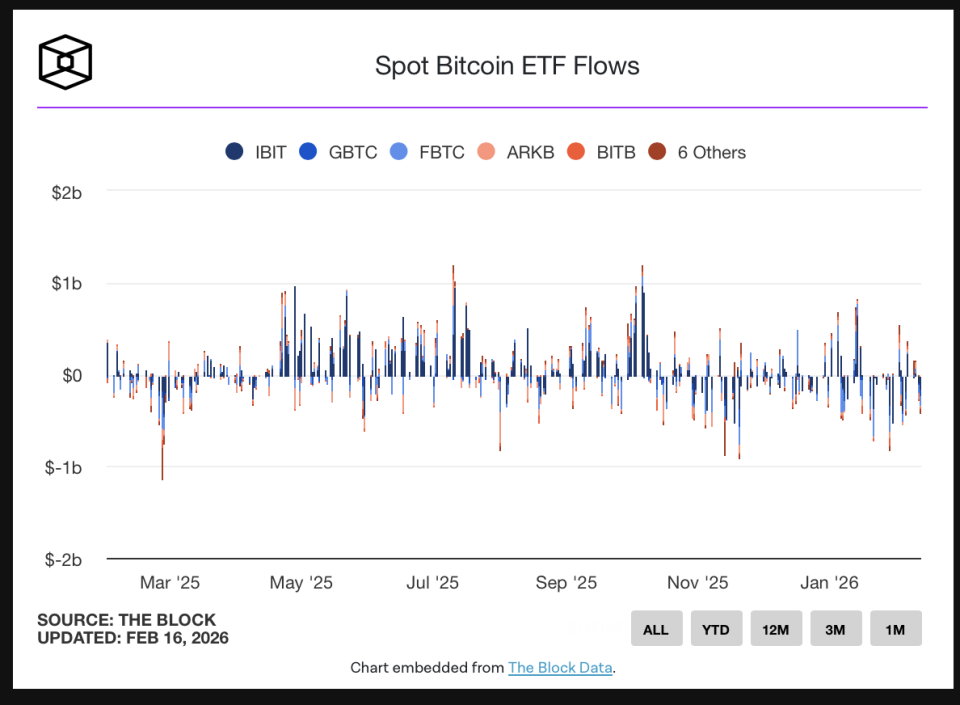
Task: Open The Block Data link
Action: [560, 667]
